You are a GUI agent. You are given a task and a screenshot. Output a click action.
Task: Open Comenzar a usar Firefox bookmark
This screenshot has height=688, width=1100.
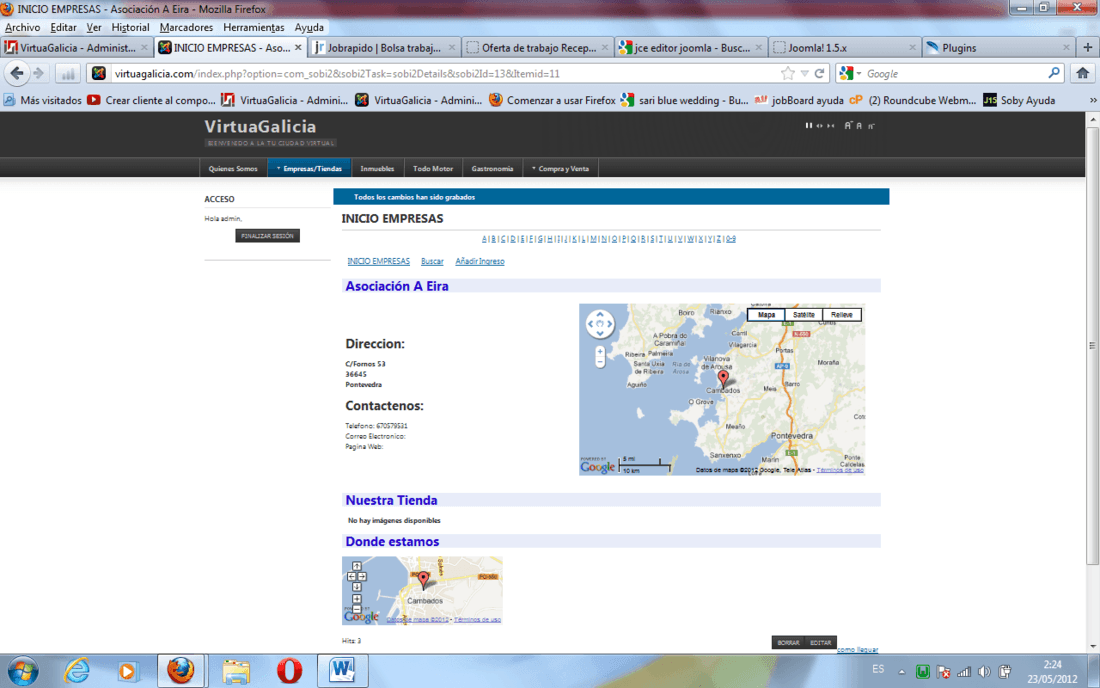click(x=552, y=100)
